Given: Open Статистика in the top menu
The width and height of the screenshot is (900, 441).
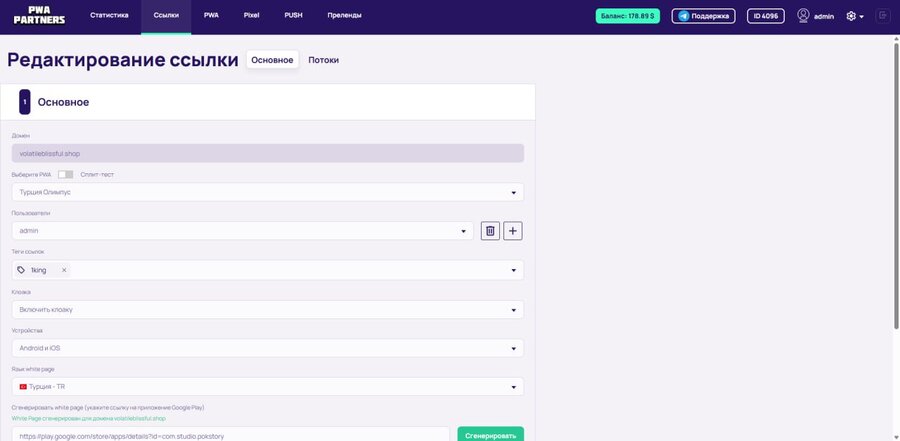Looking at the screenshot, I should [109, 16].
